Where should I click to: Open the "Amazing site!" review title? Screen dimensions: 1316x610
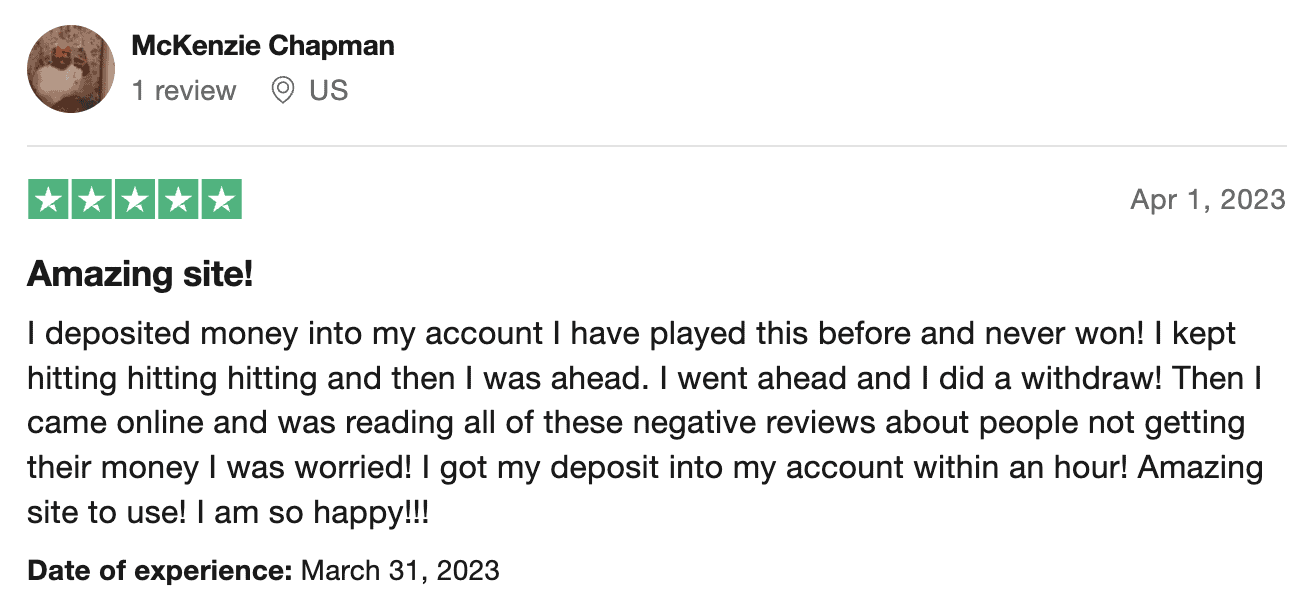coord(140,273)
